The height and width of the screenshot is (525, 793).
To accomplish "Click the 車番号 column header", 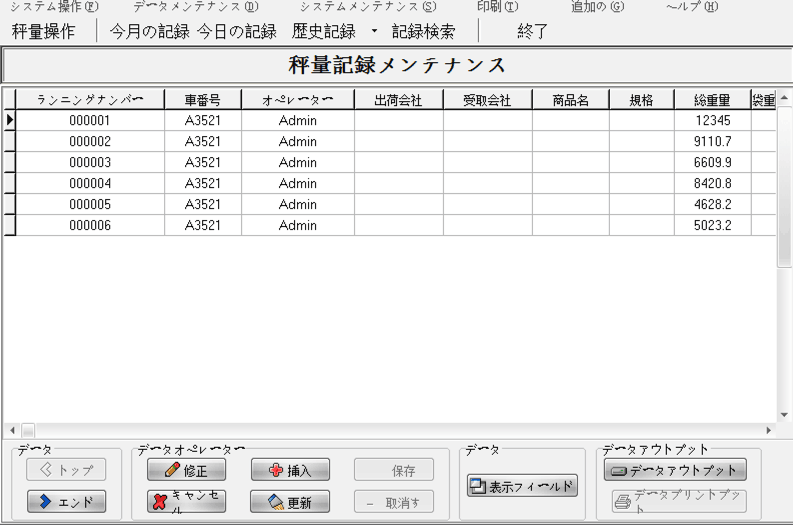I will [x=203, y=100].
